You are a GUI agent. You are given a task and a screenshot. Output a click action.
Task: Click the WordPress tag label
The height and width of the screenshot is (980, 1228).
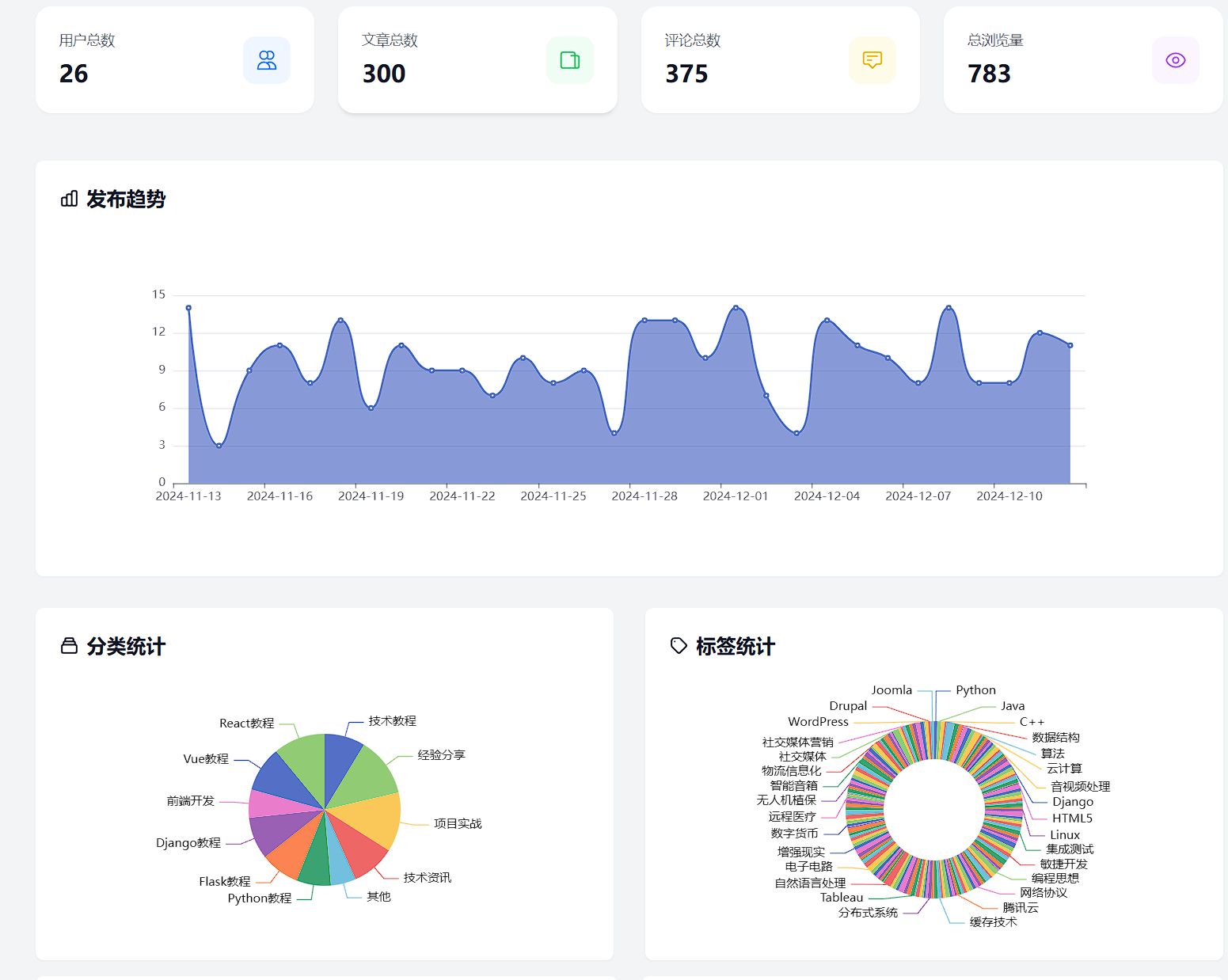[x=818, y=722]
